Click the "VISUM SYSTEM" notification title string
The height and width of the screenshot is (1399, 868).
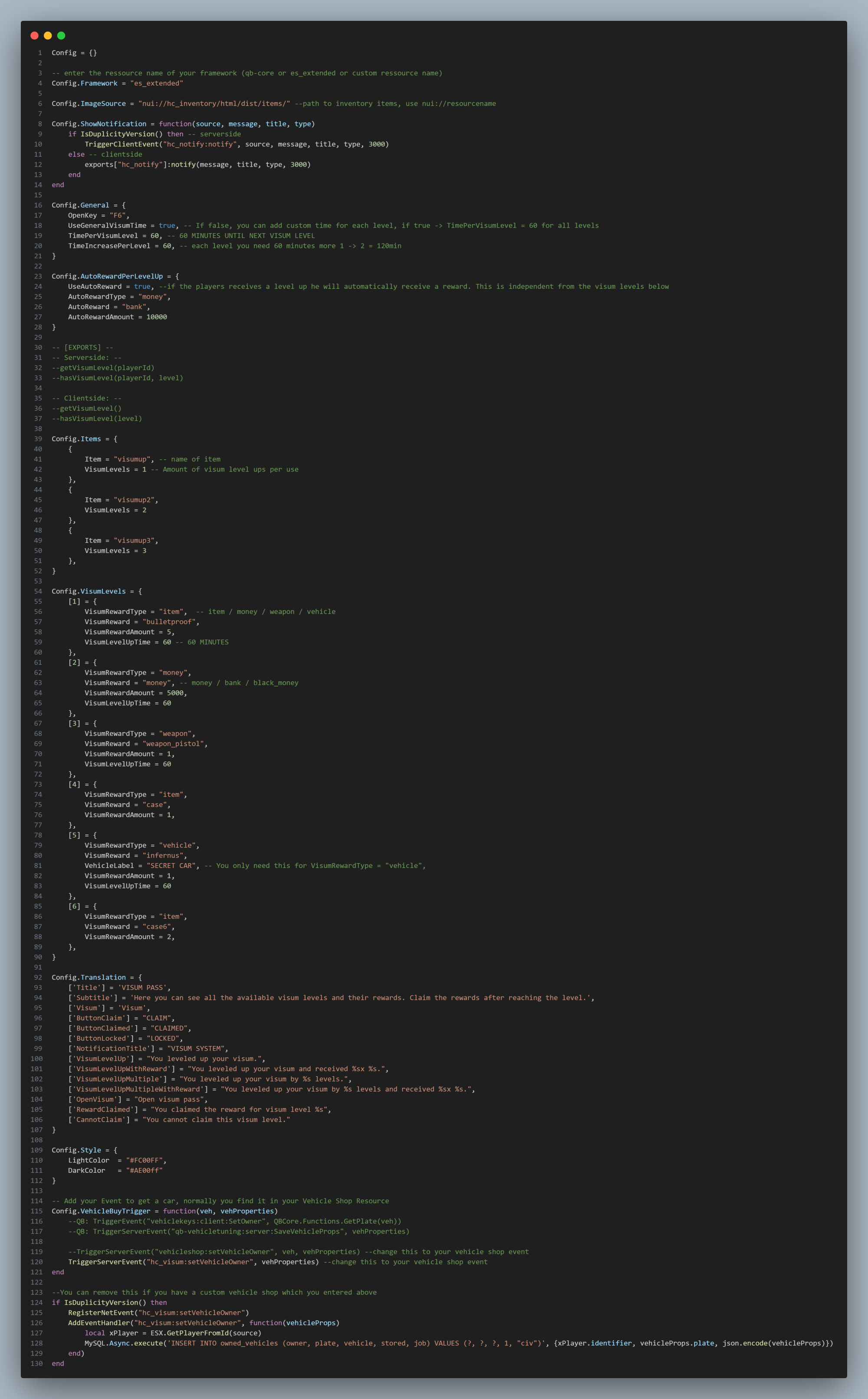[196, 1049]
